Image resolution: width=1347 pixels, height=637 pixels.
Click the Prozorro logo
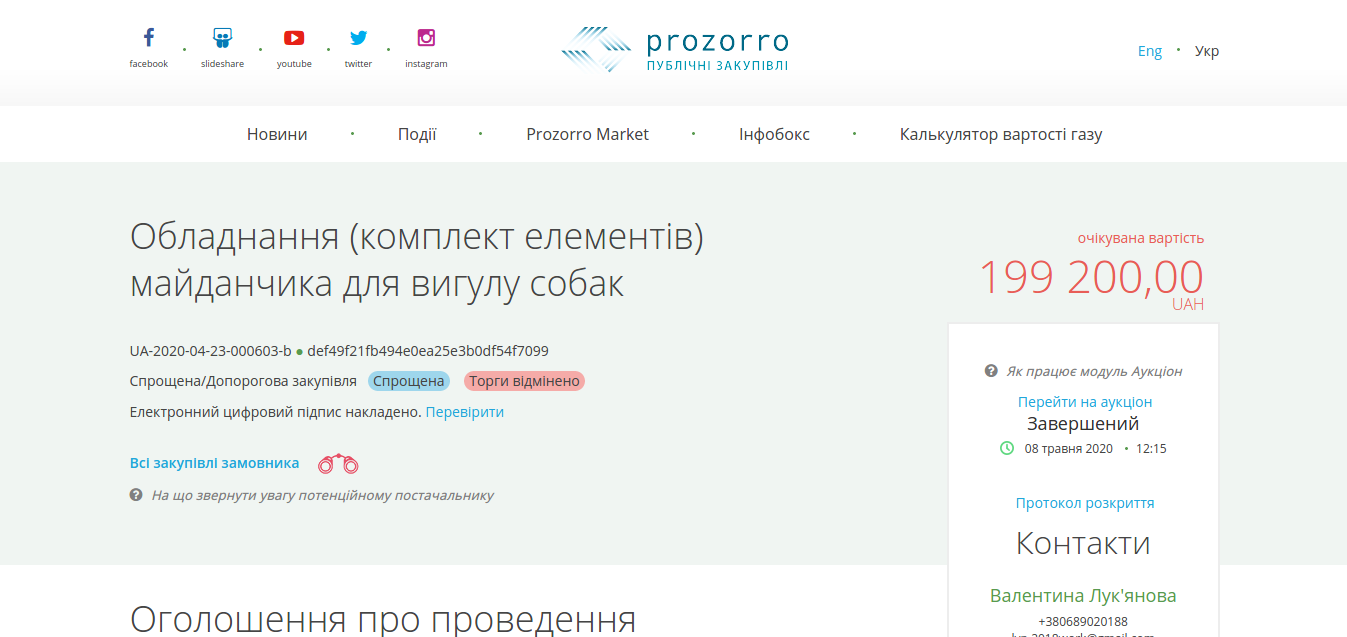pos(674,50)
